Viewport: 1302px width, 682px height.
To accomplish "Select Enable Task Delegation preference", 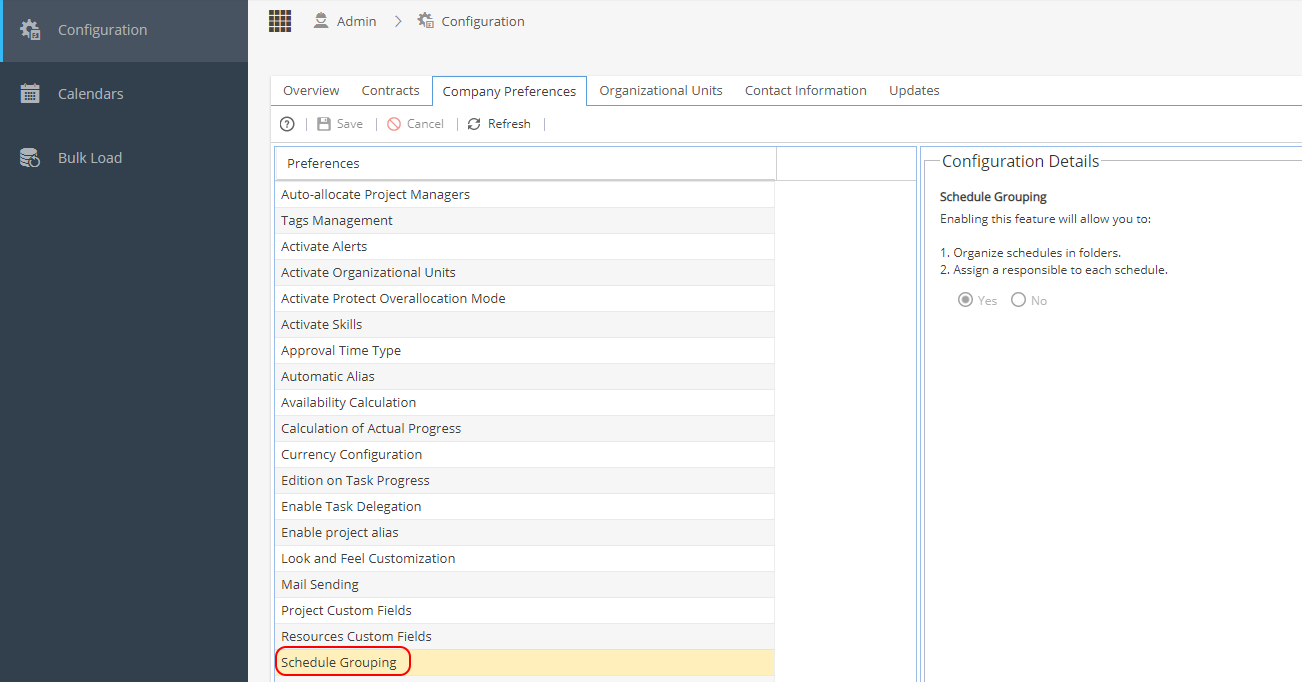I will [x=524, y=507].
